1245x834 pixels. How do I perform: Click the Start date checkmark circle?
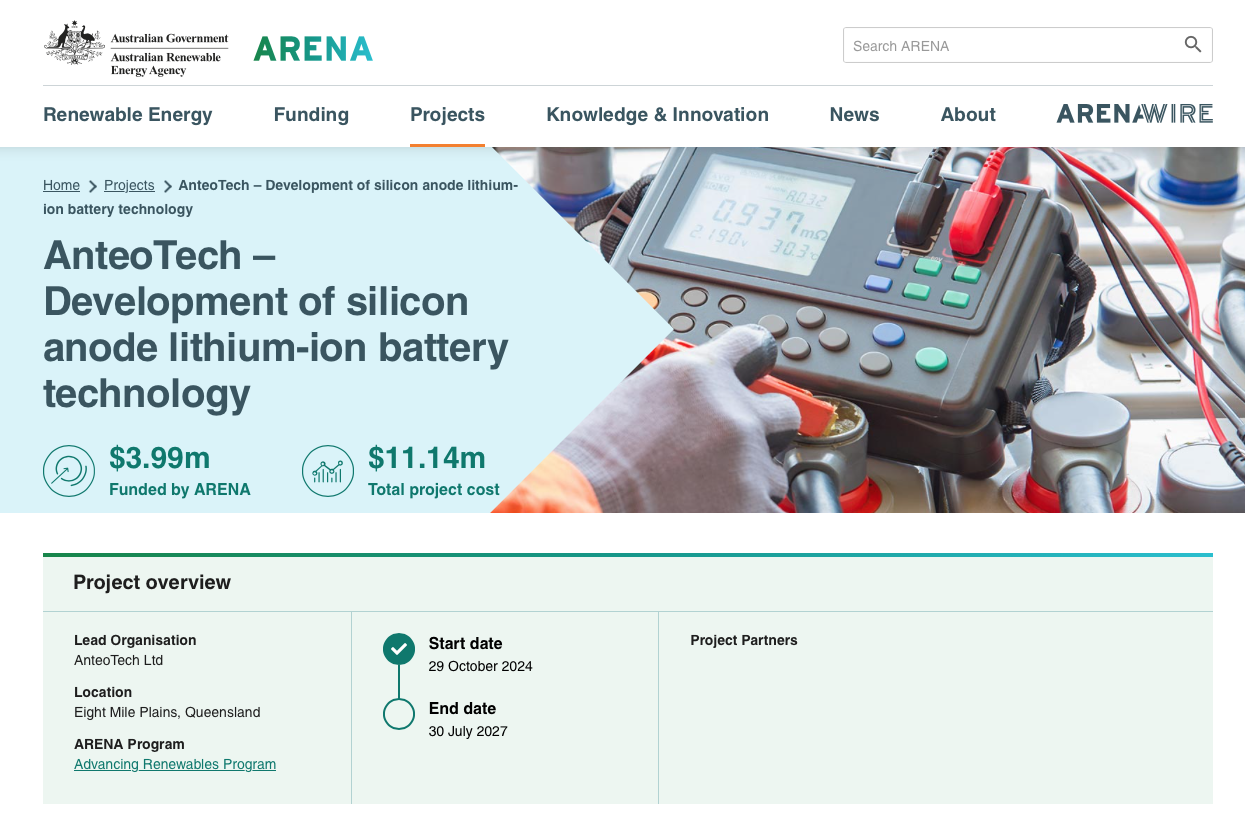click(x=399, y=649)
